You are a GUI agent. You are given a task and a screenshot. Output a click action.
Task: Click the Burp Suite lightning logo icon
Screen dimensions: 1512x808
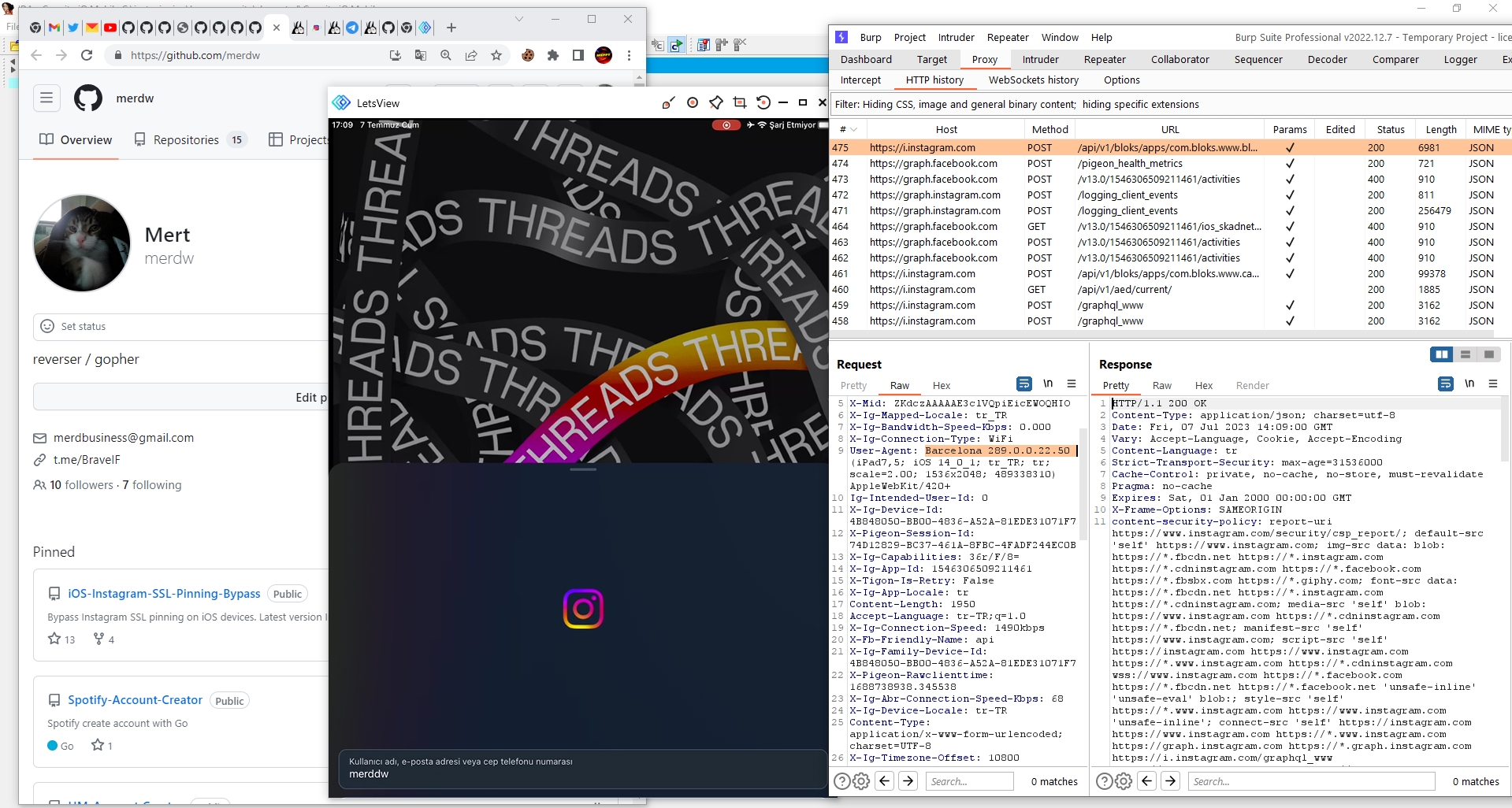point(841,37)
